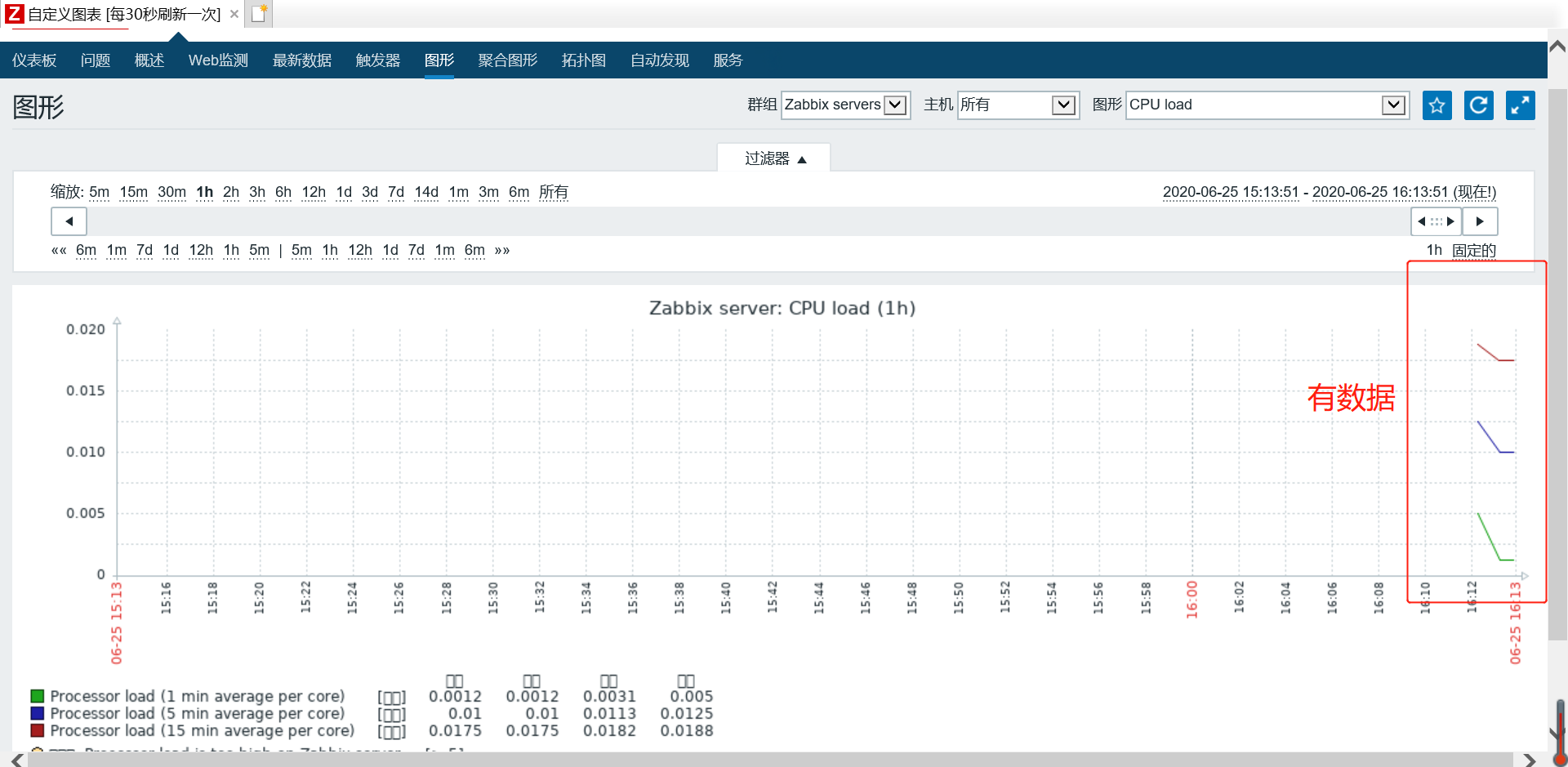Set zoom to 15m

(x=134, y=192)
